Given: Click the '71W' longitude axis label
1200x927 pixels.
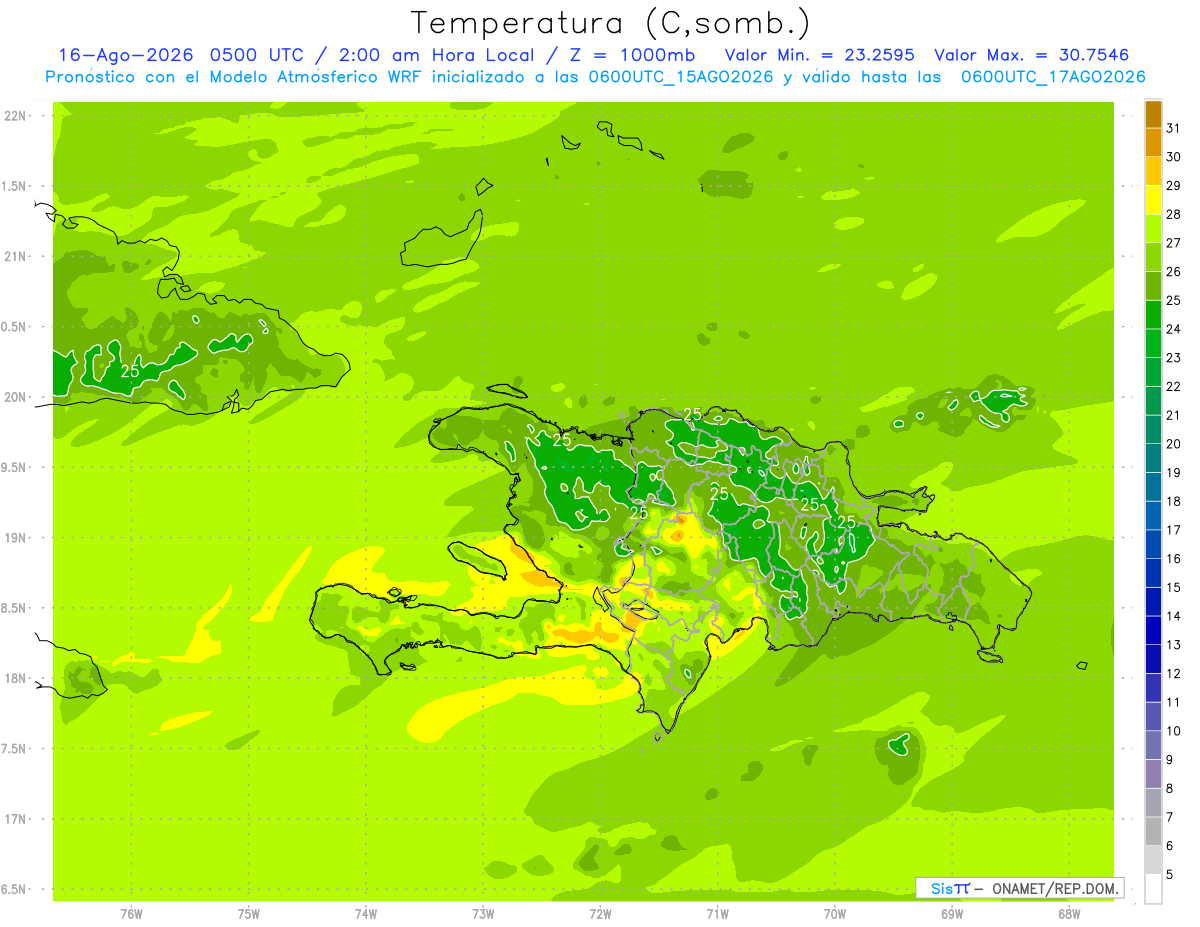Looking at the screenshot, I should [717, 914].
